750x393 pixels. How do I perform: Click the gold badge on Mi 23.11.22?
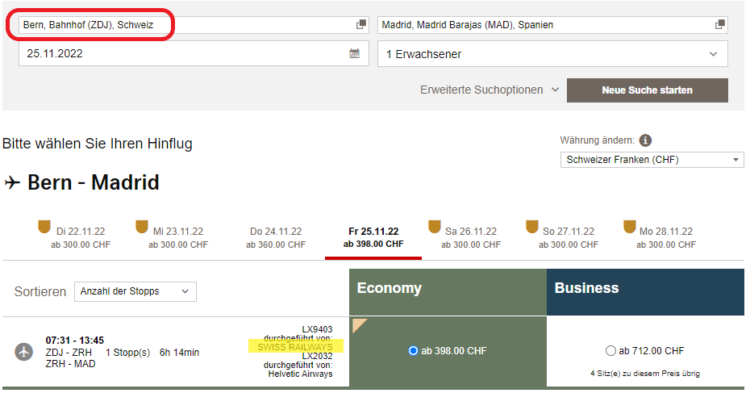(x=142, y=227)
